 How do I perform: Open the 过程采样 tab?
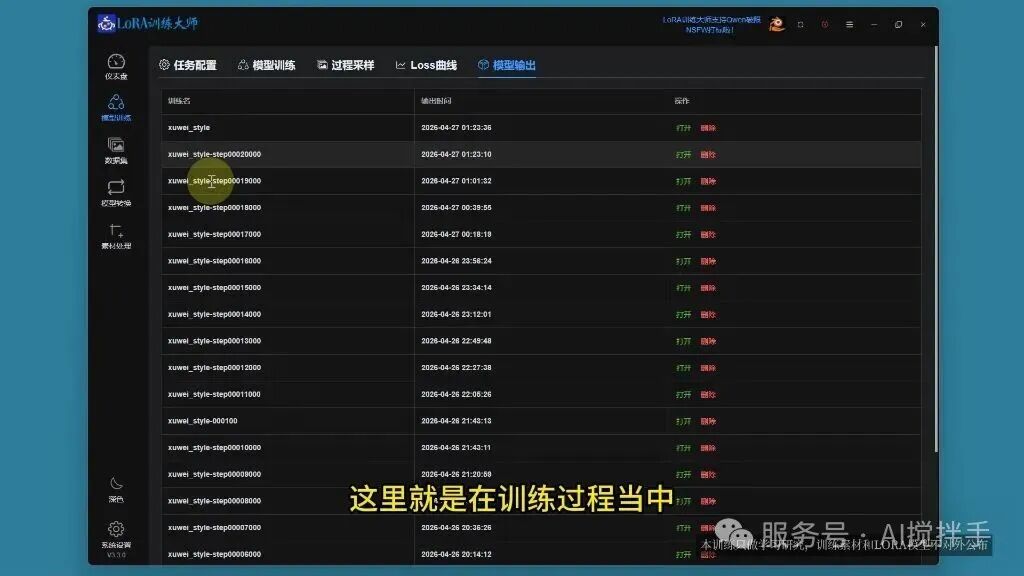pos(345,65)
